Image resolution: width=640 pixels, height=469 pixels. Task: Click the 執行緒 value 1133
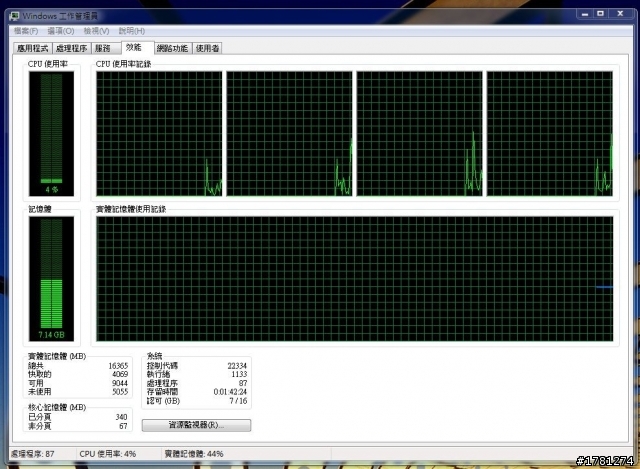[239, 374]
